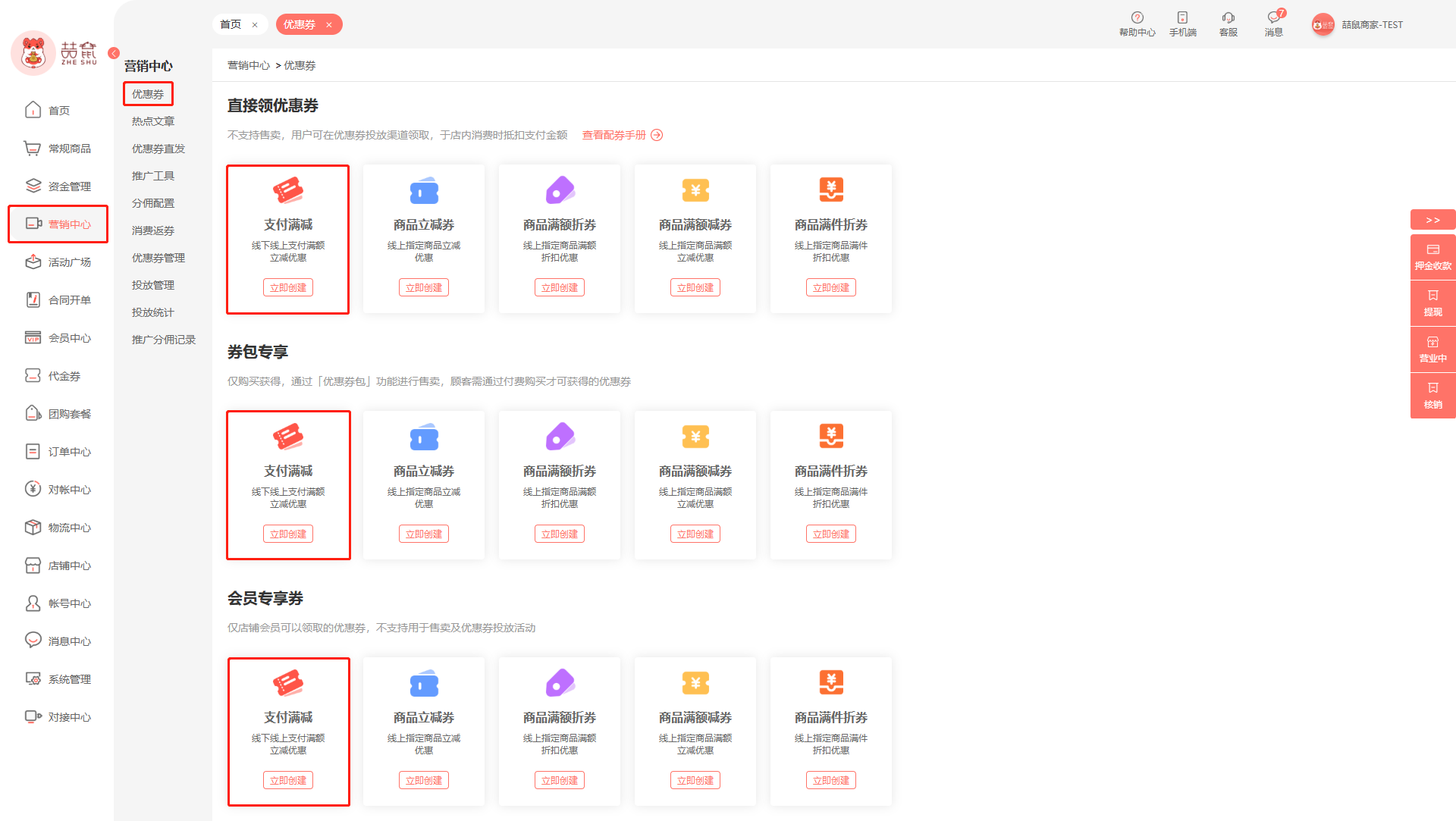Open 优惠券管理 submenu item

pyautogui.click(x=158, y=258)
